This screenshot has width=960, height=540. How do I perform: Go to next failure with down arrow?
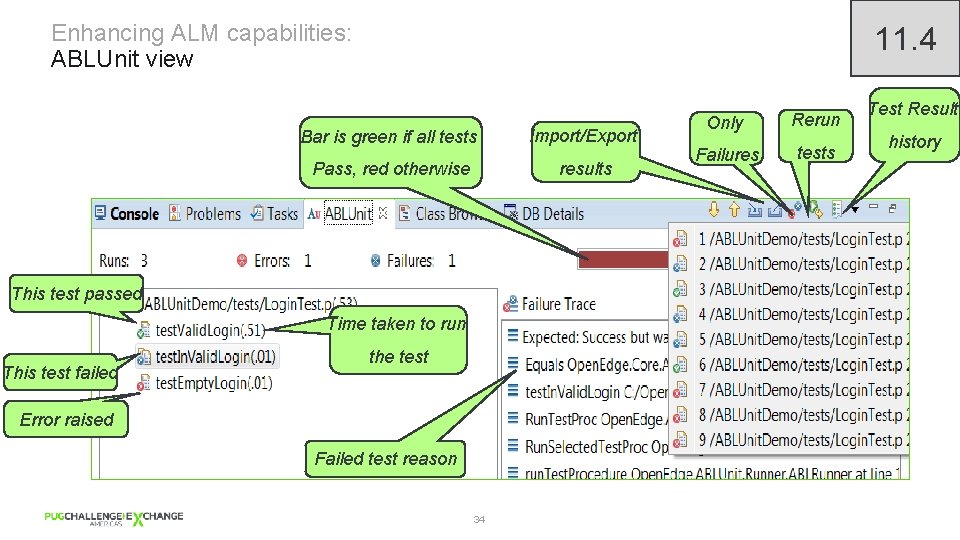(714, 210)
